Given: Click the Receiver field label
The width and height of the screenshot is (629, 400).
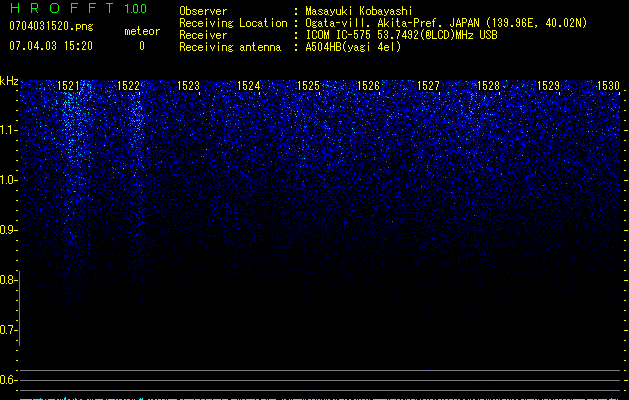Looking at the screenshot, I should tap(203, 35).
